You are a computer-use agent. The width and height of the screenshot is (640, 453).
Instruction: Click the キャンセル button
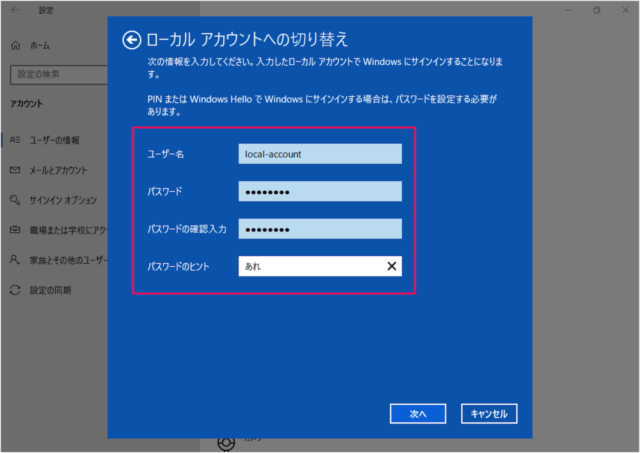[x=489, y=414]
